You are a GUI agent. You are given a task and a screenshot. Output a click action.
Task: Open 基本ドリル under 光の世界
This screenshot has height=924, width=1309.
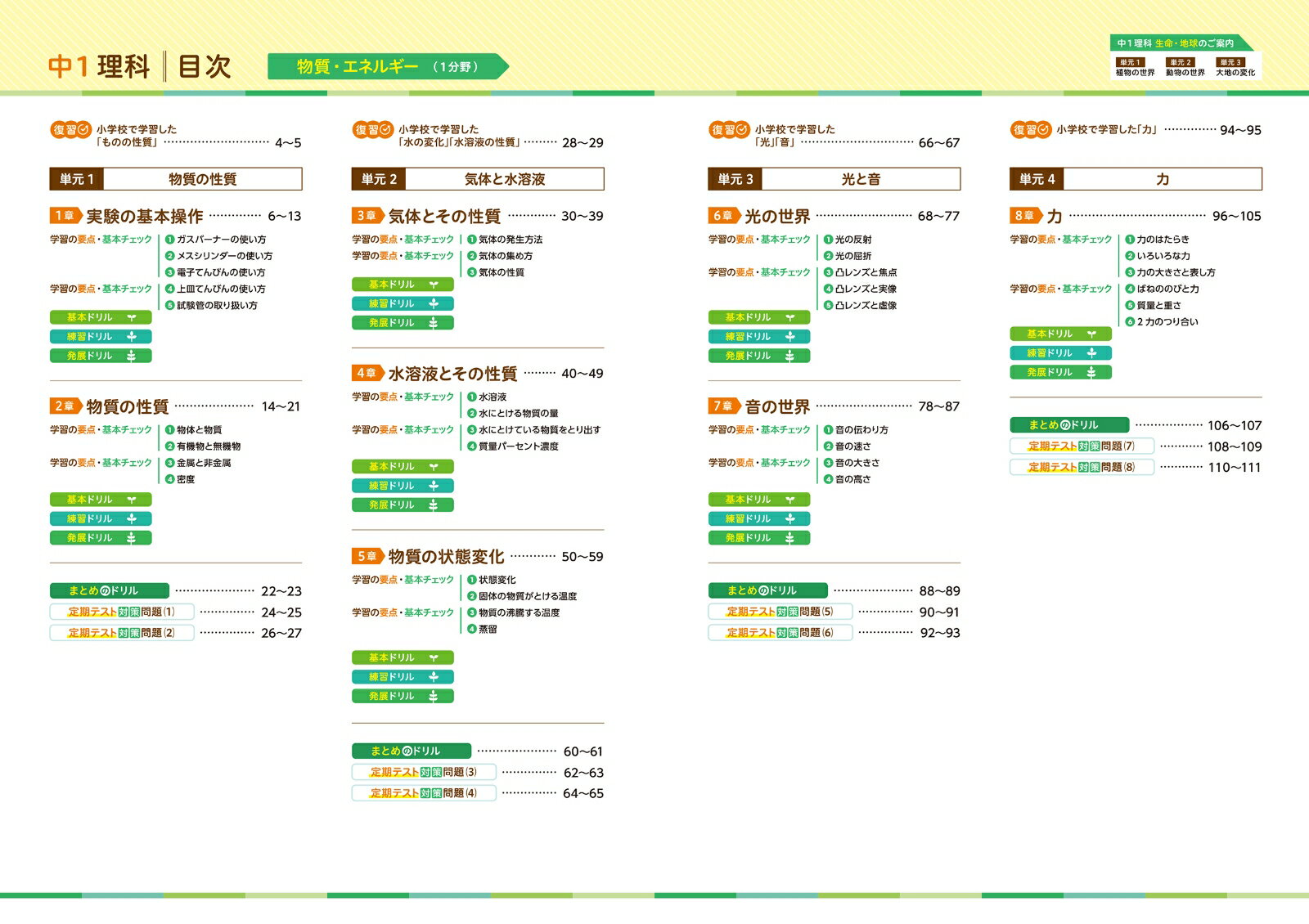(759, 317)
